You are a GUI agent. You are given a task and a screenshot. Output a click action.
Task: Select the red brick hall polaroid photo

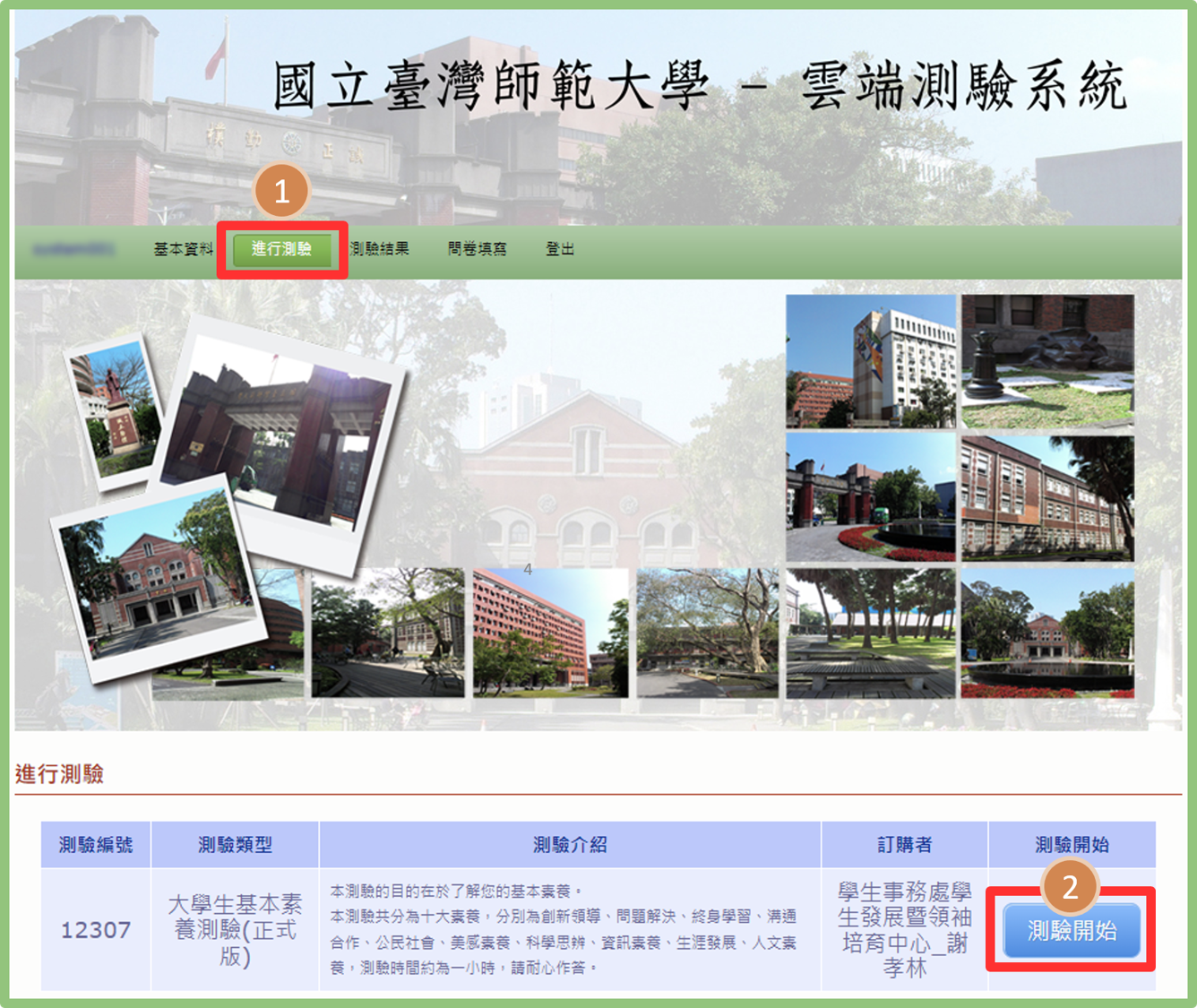click(152, 581)
